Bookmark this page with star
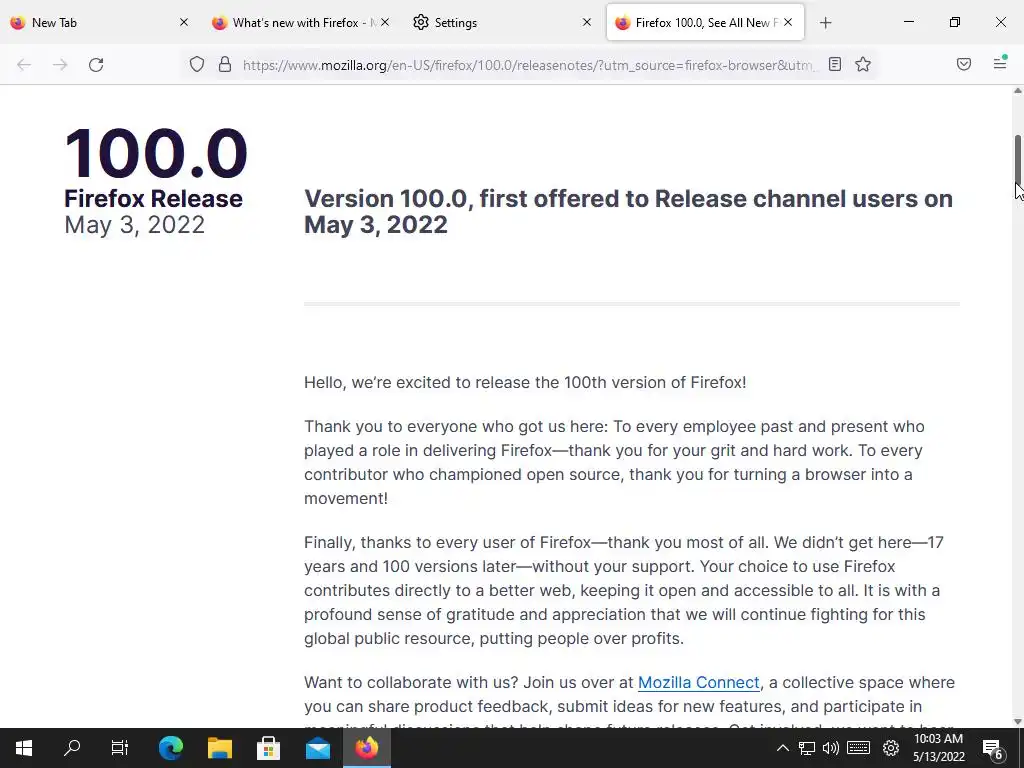This screenshot has height=768, width=1024. click(x=863, y=64)
